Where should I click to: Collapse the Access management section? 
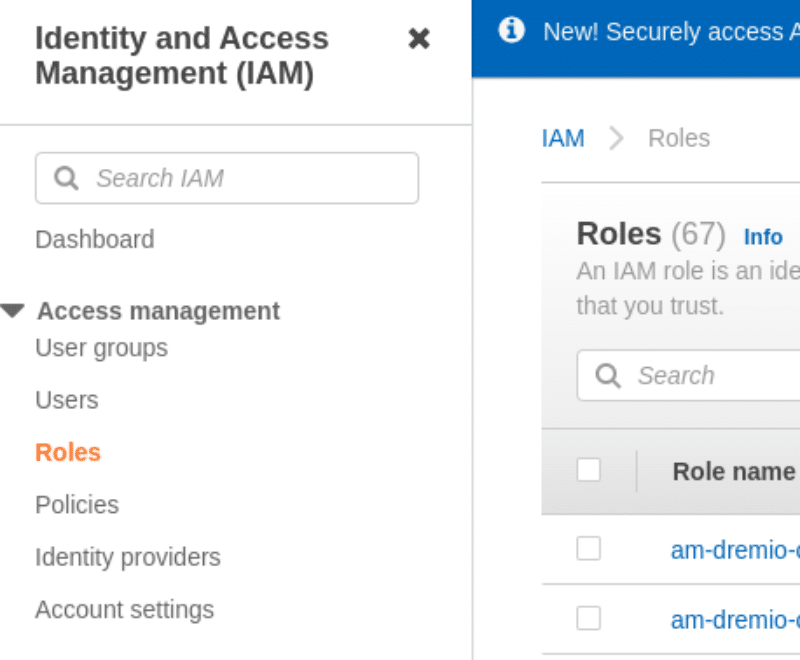tap(13, 311)
